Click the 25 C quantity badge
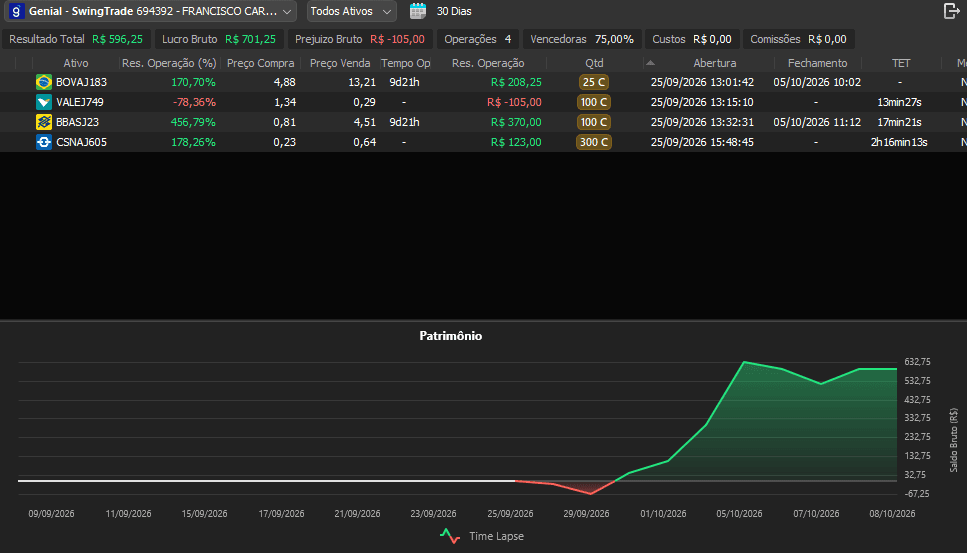 coord(594,82)
